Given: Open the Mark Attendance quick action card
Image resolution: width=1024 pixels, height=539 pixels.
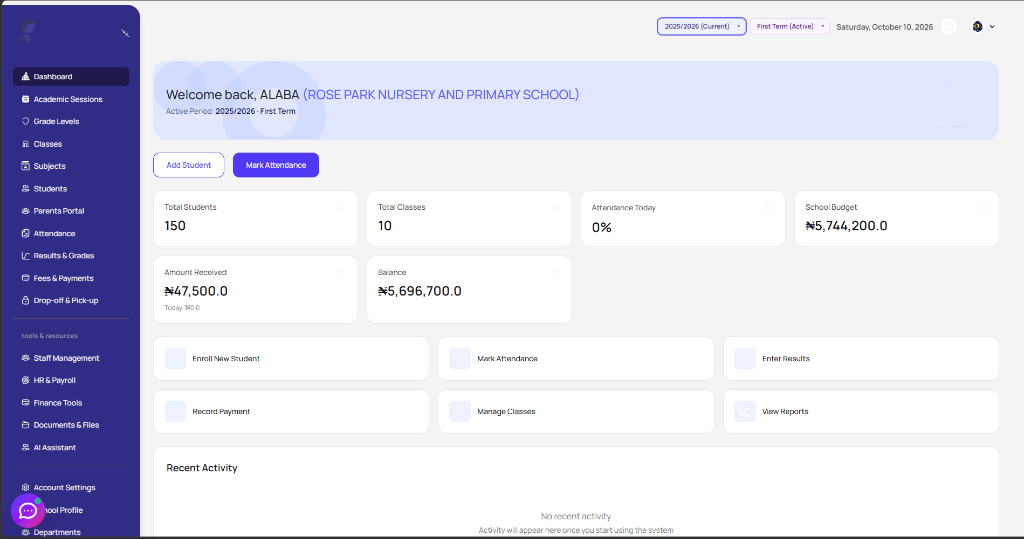Looking at the screenshot, I should tap(576, 359).
